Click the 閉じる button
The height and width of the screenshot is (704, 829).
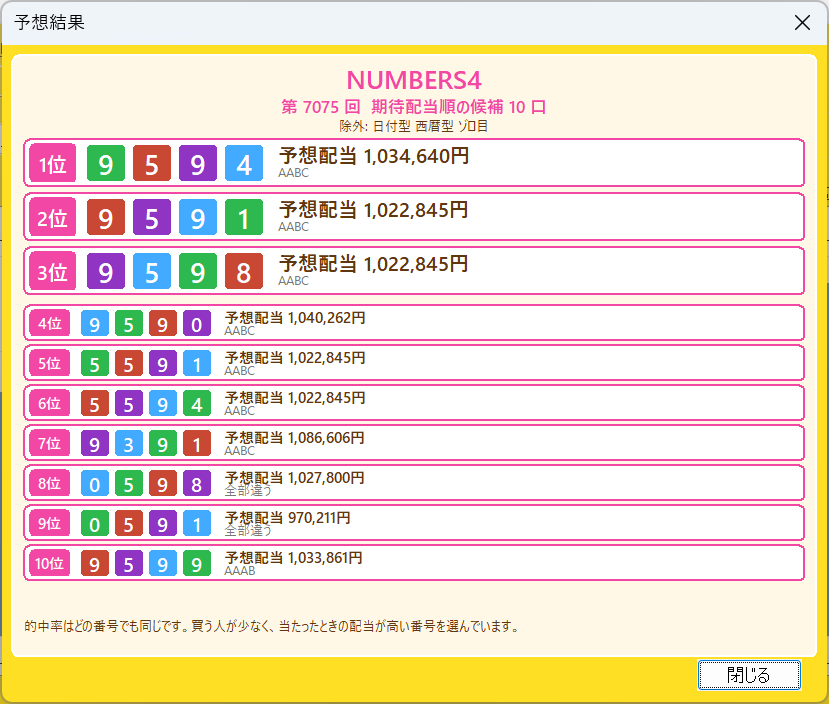point(749,675)
